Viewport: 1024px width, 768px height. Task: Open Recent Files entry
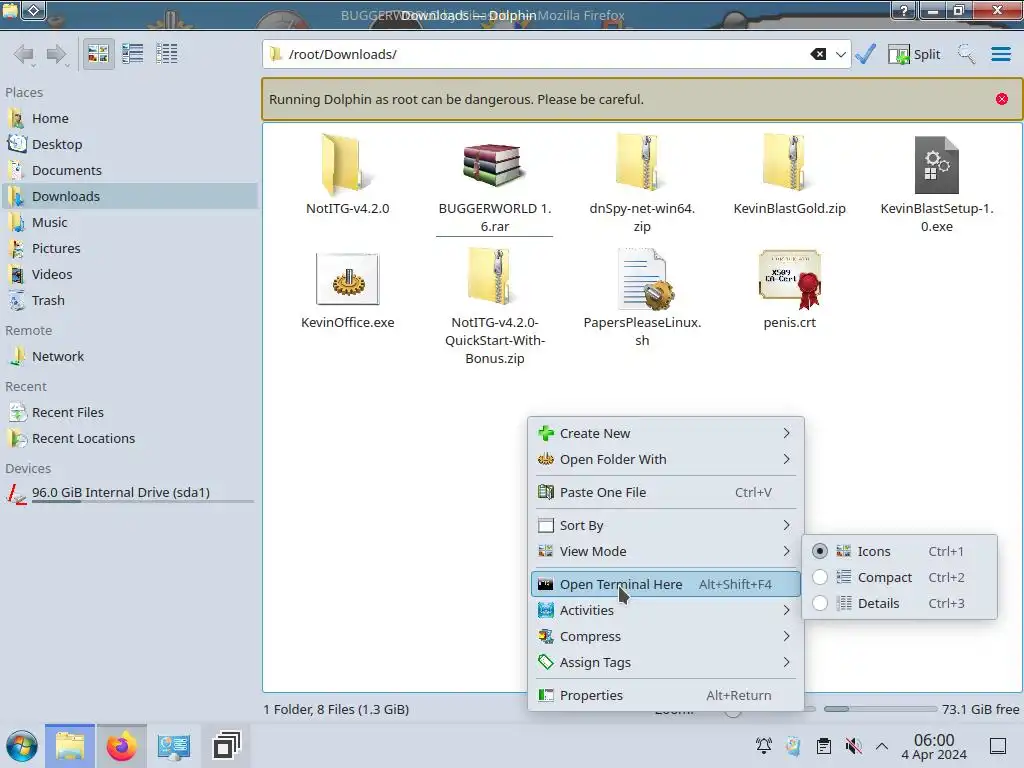129,413
